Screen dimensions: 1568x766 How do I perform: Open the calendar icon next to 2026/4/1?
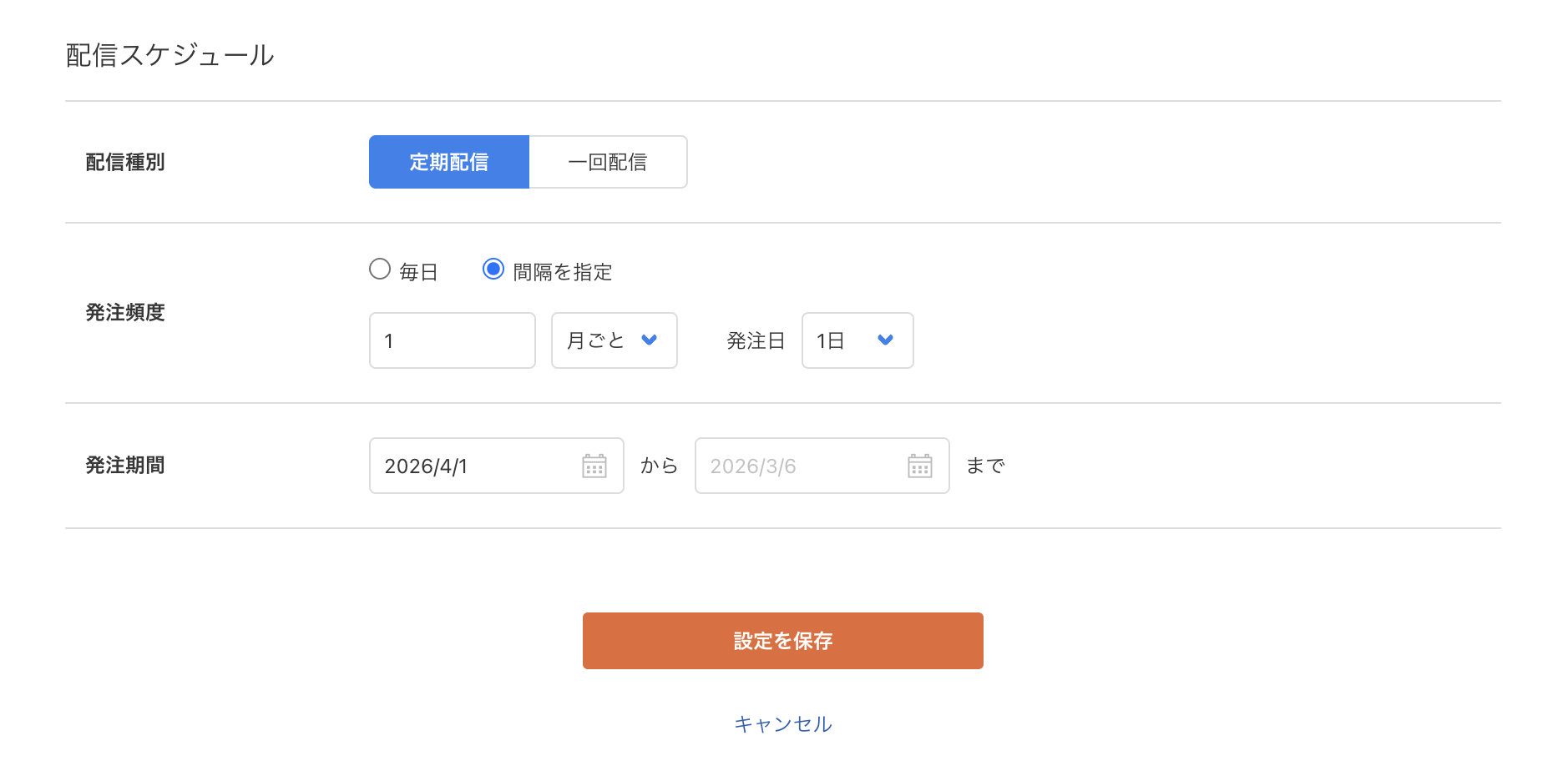point(594,466)
